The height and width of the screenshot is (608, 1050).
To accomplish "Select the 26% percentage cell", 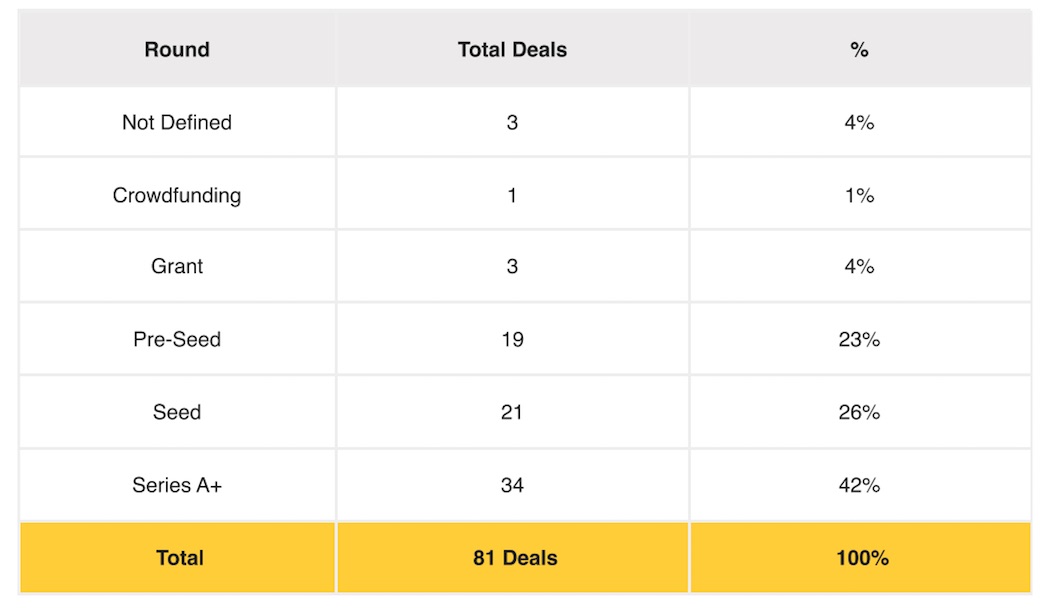I will 859,412.
